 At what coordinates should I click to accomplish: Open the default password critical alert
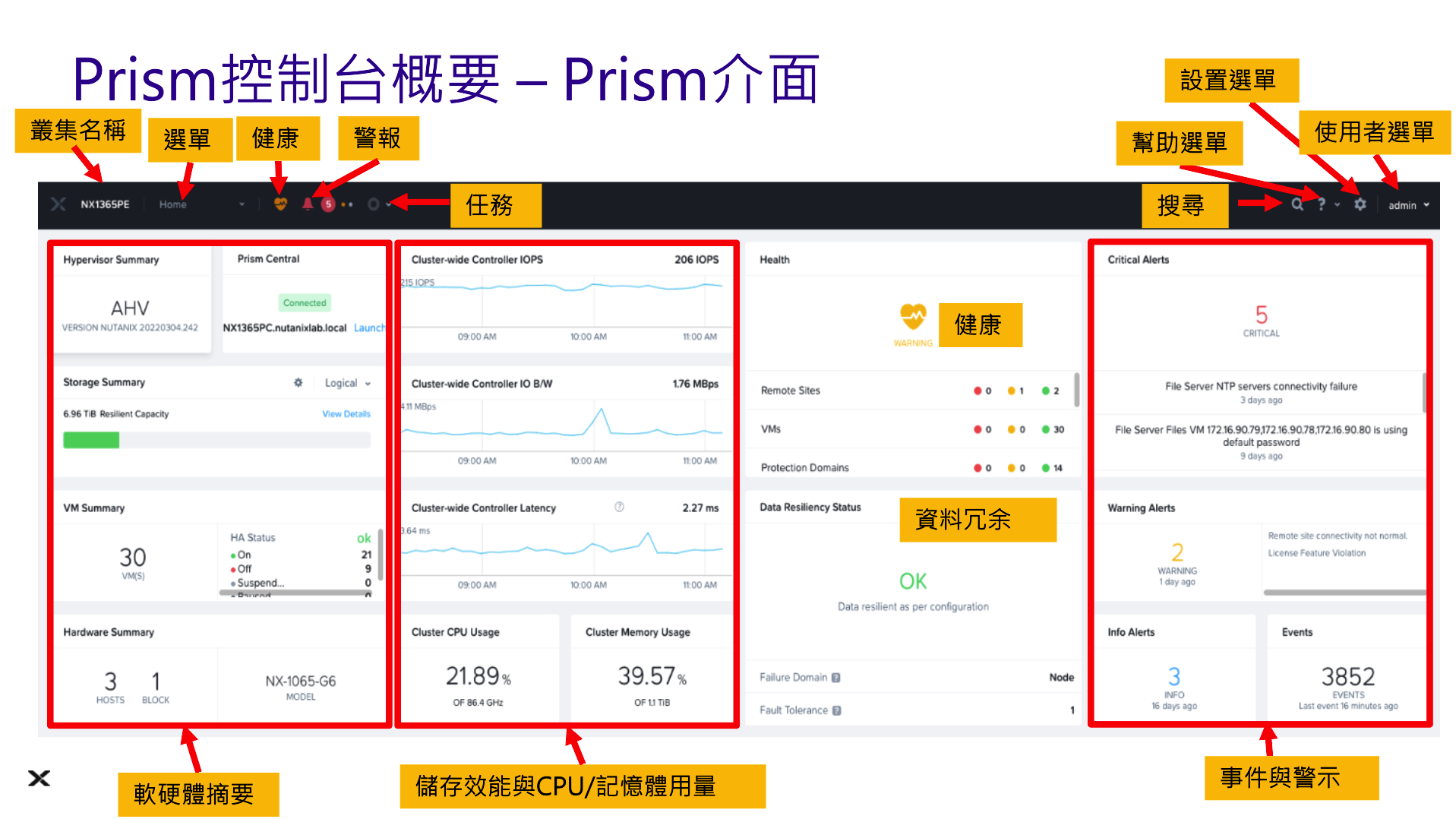coord(1261,442)
